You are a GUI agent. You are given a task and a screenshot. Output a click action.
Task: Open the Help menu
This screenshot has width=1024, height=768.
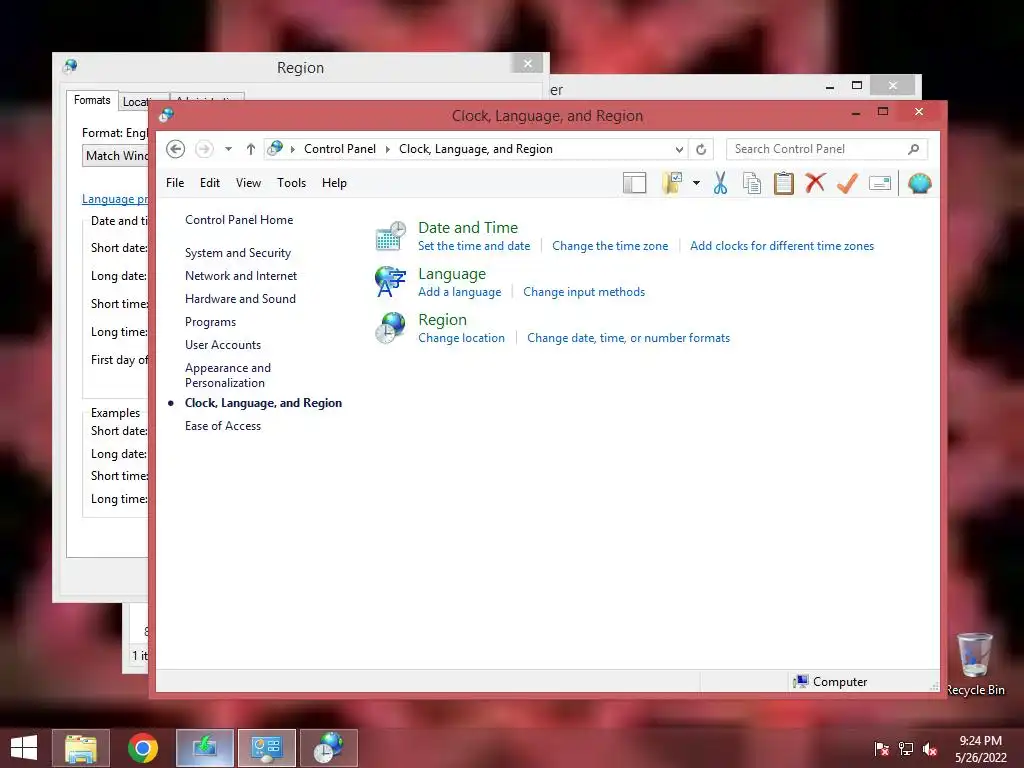[x=334, y=183]
